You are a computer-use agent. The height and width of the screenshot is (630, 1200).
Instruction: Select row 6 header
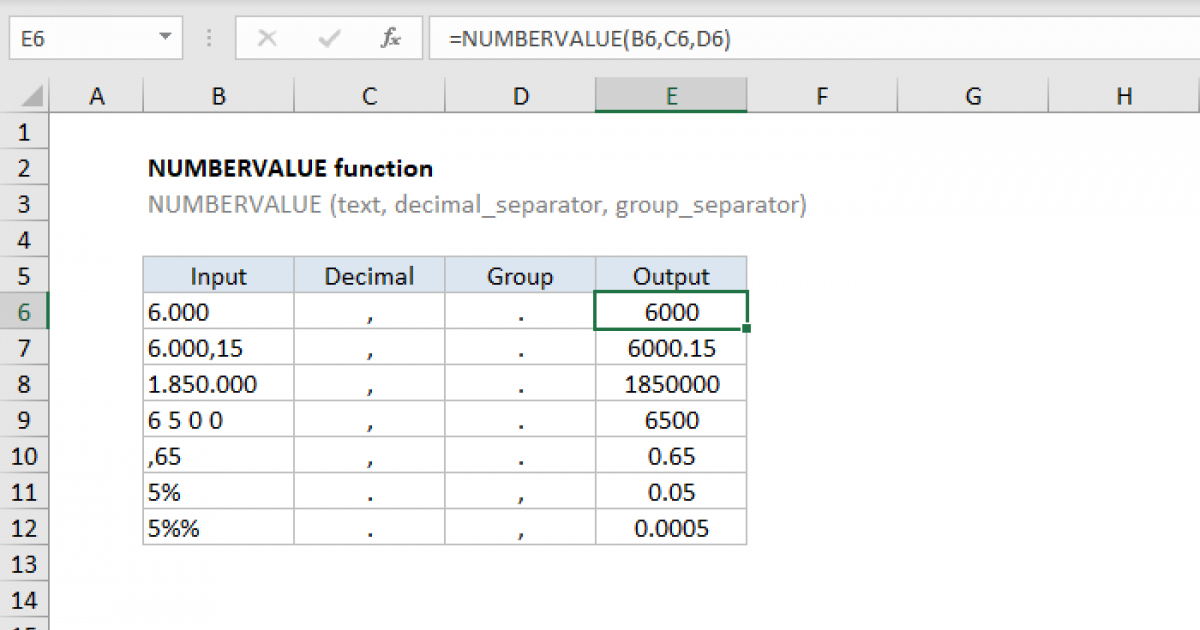pyautogui.click(x=24, y=312)
